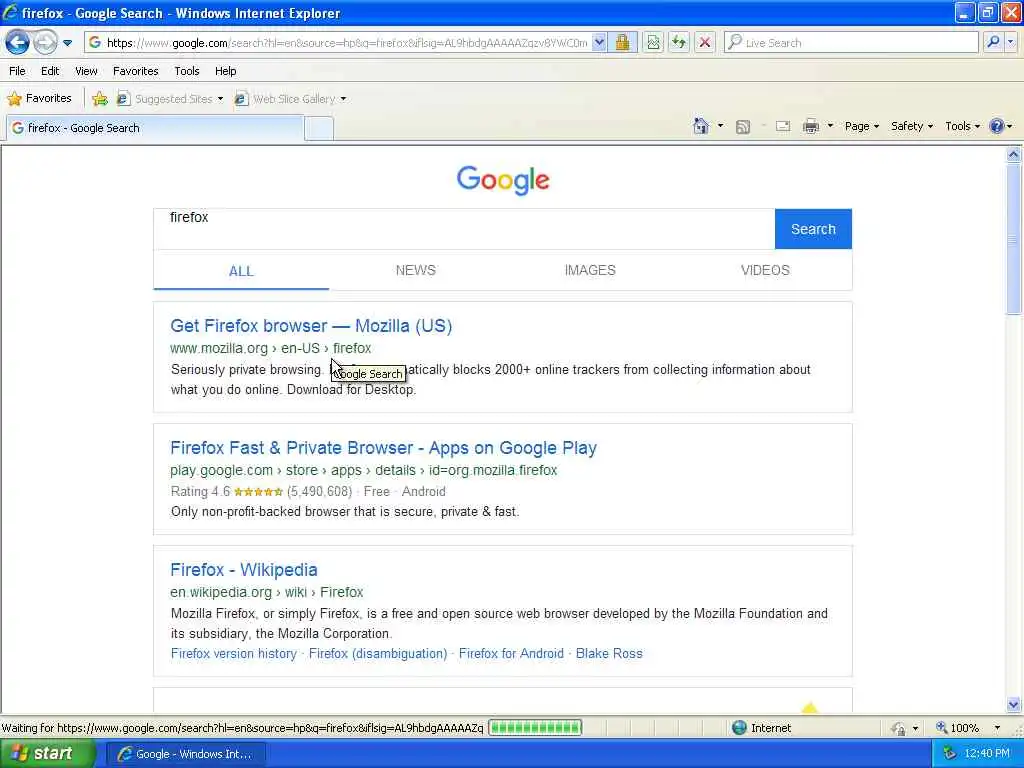1024x768 pixels.
Task: Click the Home icon in command bar
Action: click(x=701, y=126)
